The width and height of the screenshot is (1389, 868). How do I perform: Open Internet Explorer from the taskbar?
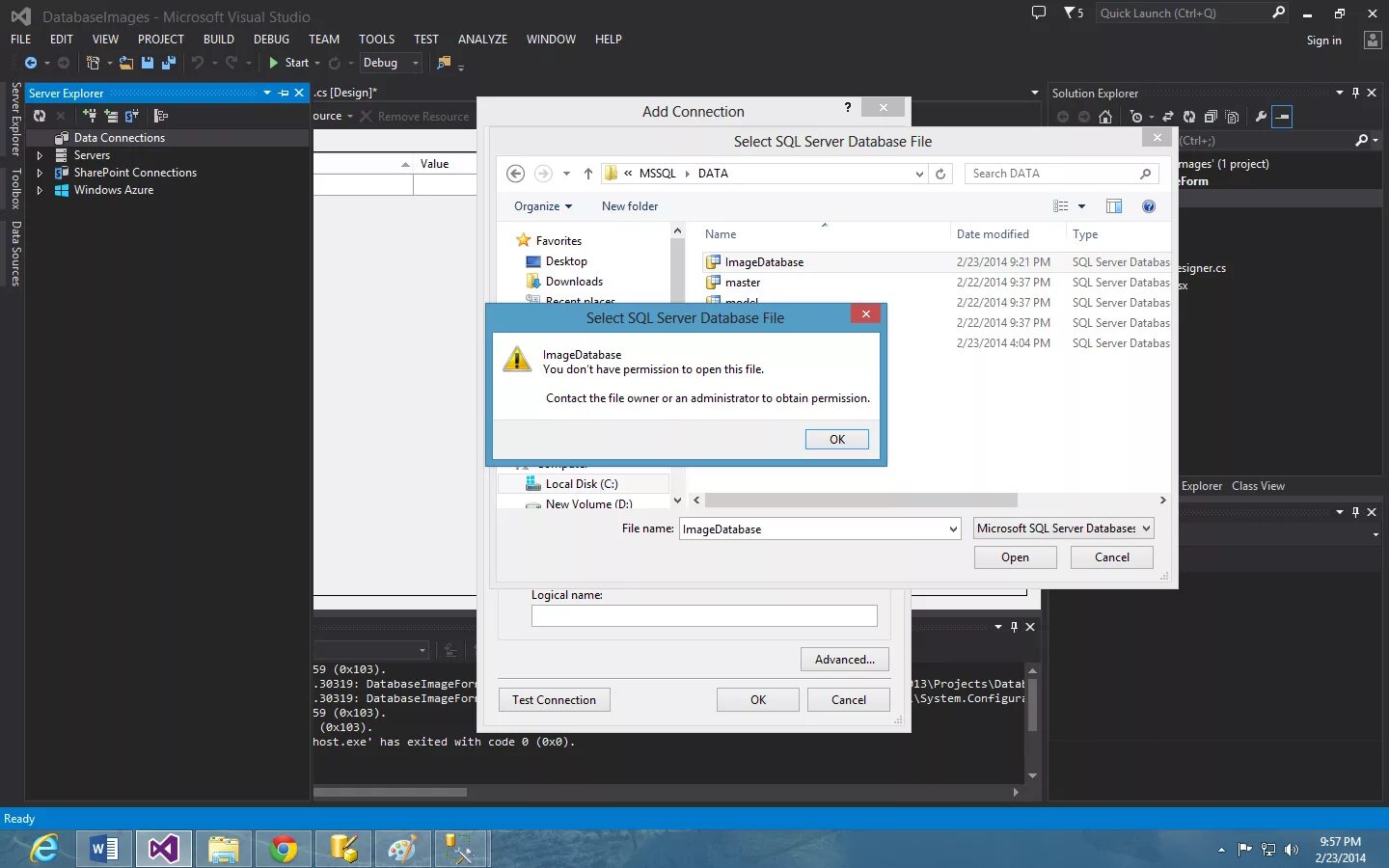pyautogui.click(x=44, y=849)
